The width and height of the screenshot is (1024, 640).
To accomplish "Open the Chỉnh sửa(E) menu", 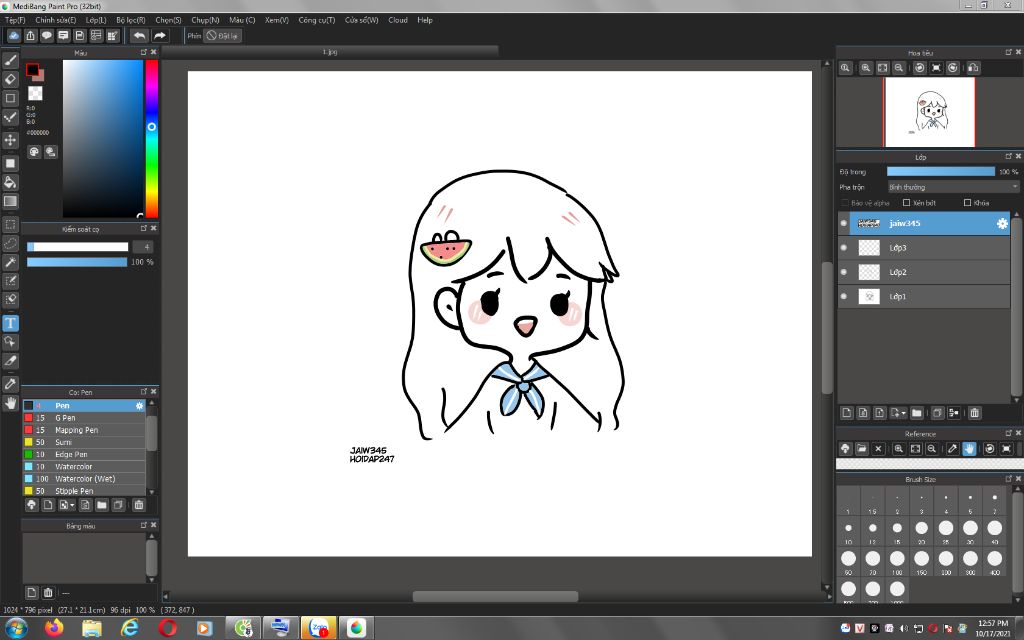I will (56, 20).
